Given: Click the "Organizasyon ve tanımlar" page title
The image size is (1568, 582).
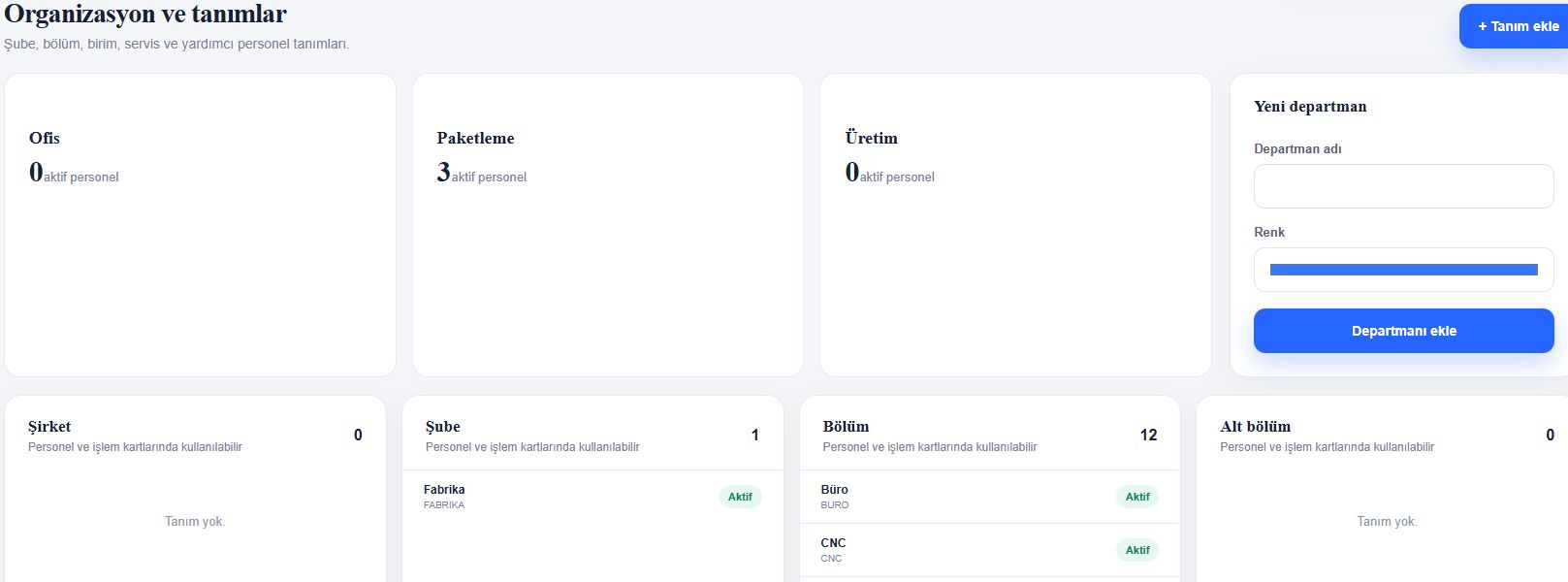Looking at the screenshot, I should 145,14.
